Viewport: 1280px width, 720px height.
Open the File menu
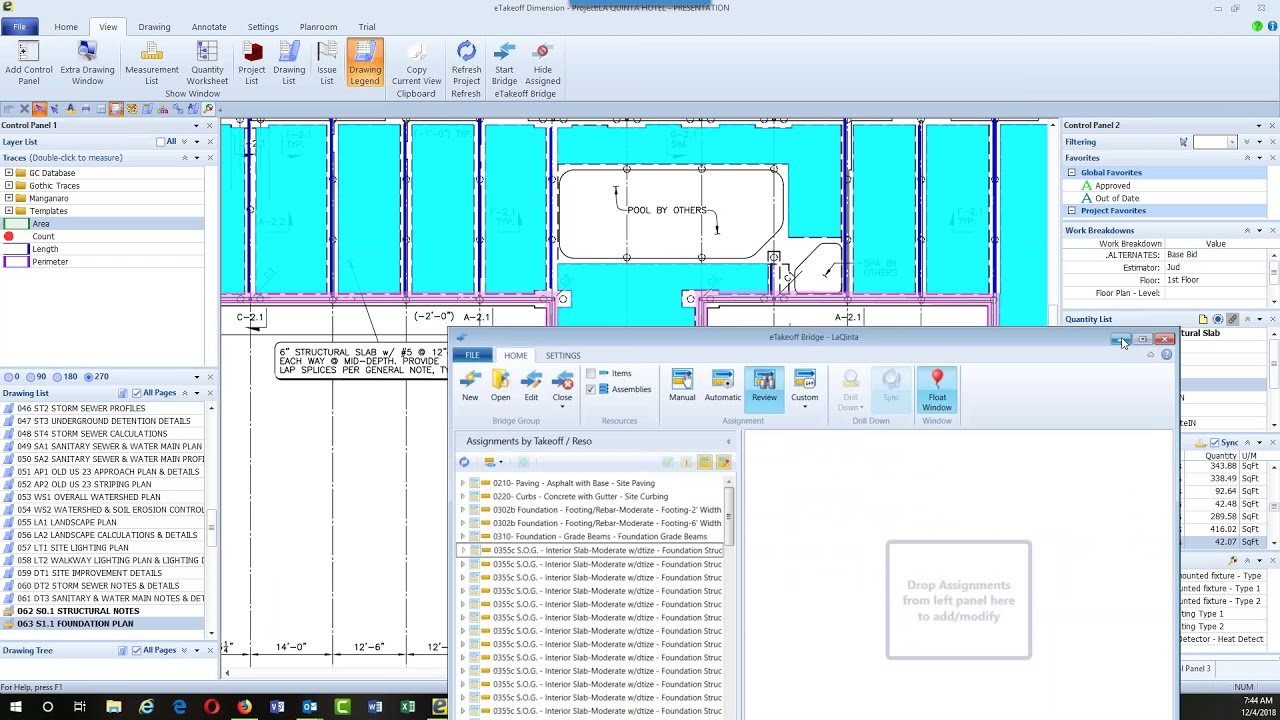pos(19,27)
